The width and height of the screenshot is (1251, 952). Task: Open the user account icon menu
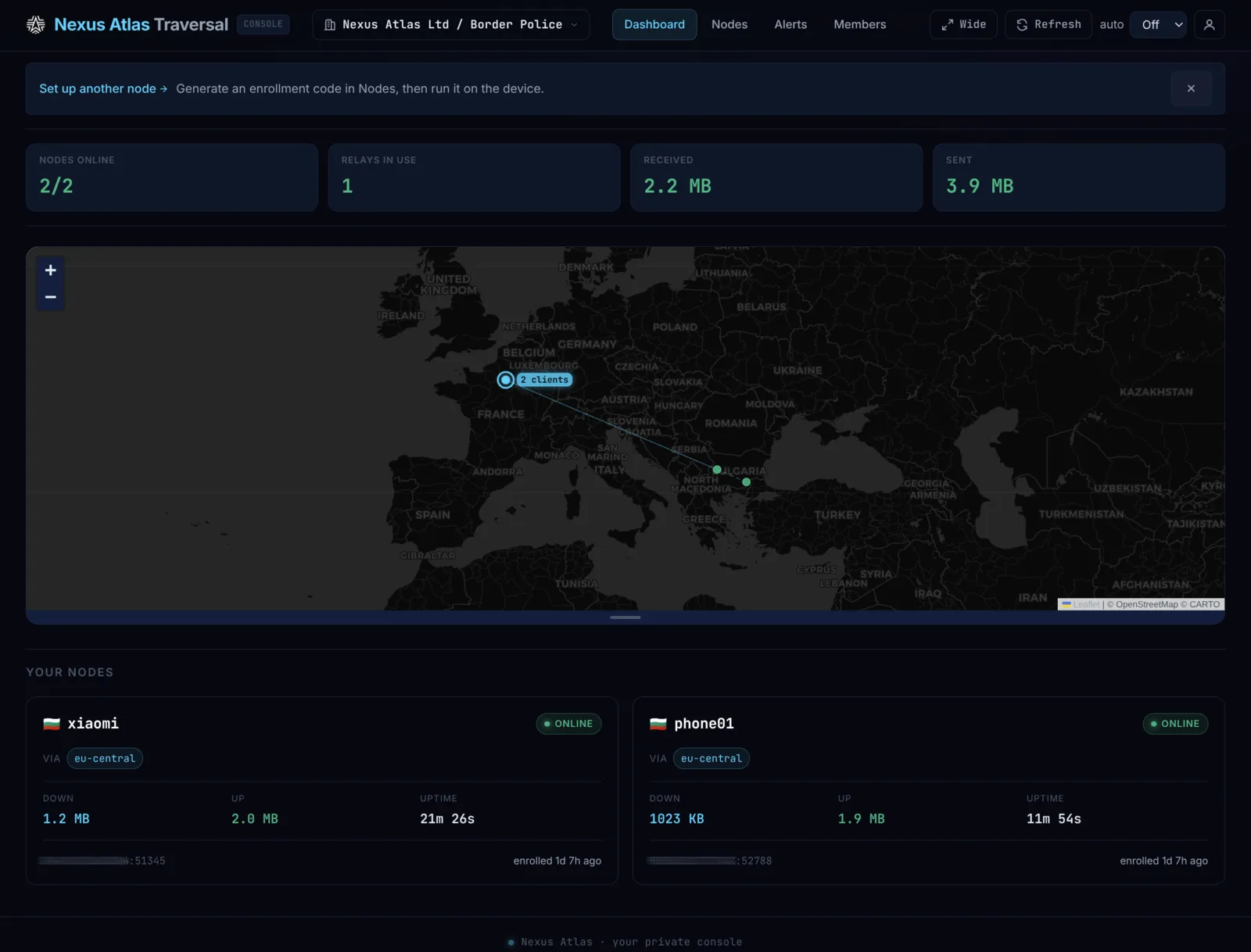pyautogui.click(x=1210, y=25)
